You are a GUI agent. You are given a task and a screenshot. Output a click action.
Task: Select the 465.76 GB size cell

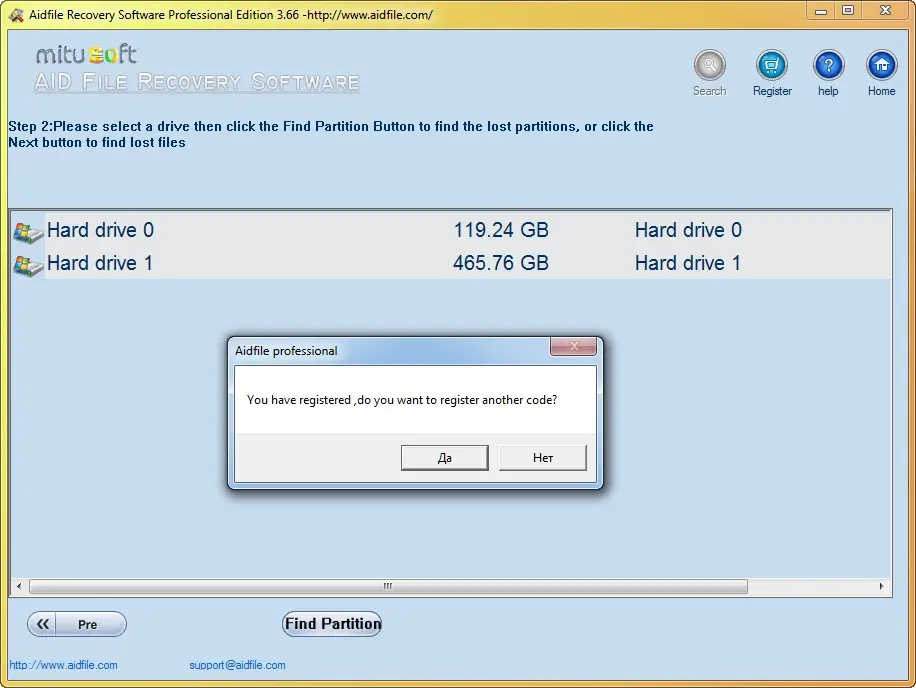501,263
